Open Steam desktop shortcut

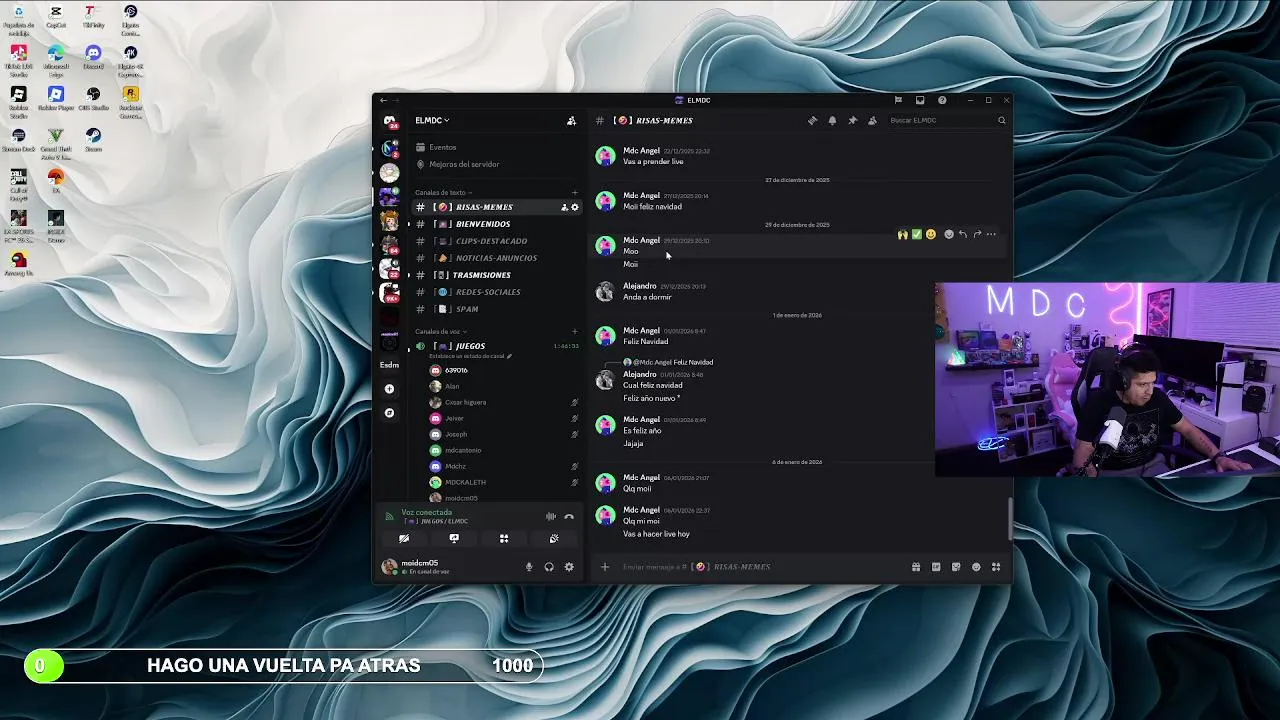click(93, 138)
